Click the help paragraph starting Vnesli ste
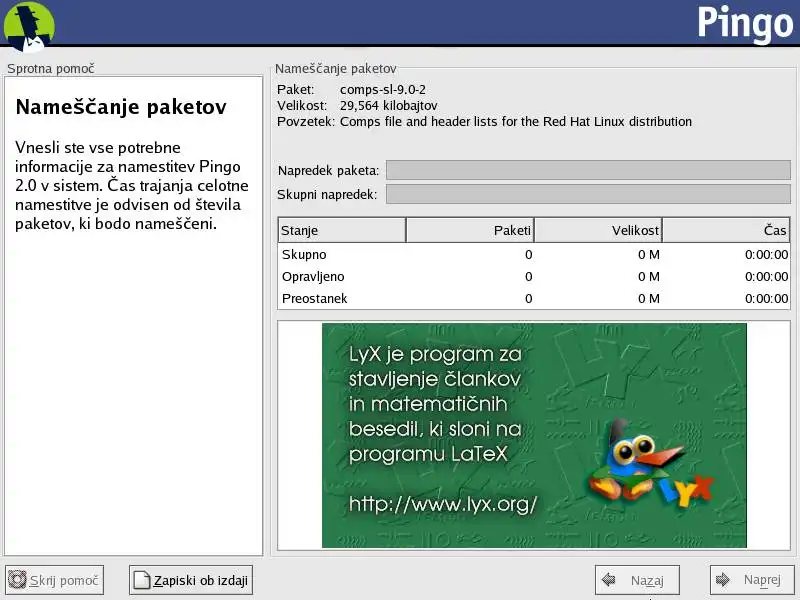Viewport: 800px width, 600px height. [x=132, y=186]
